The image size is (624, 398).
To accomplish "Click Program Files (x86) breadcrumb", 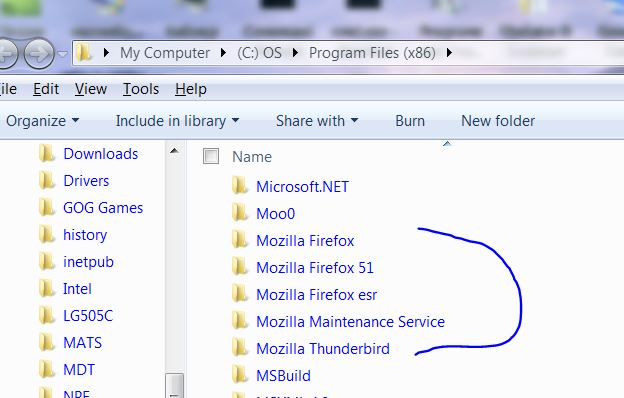I will 372,53.
